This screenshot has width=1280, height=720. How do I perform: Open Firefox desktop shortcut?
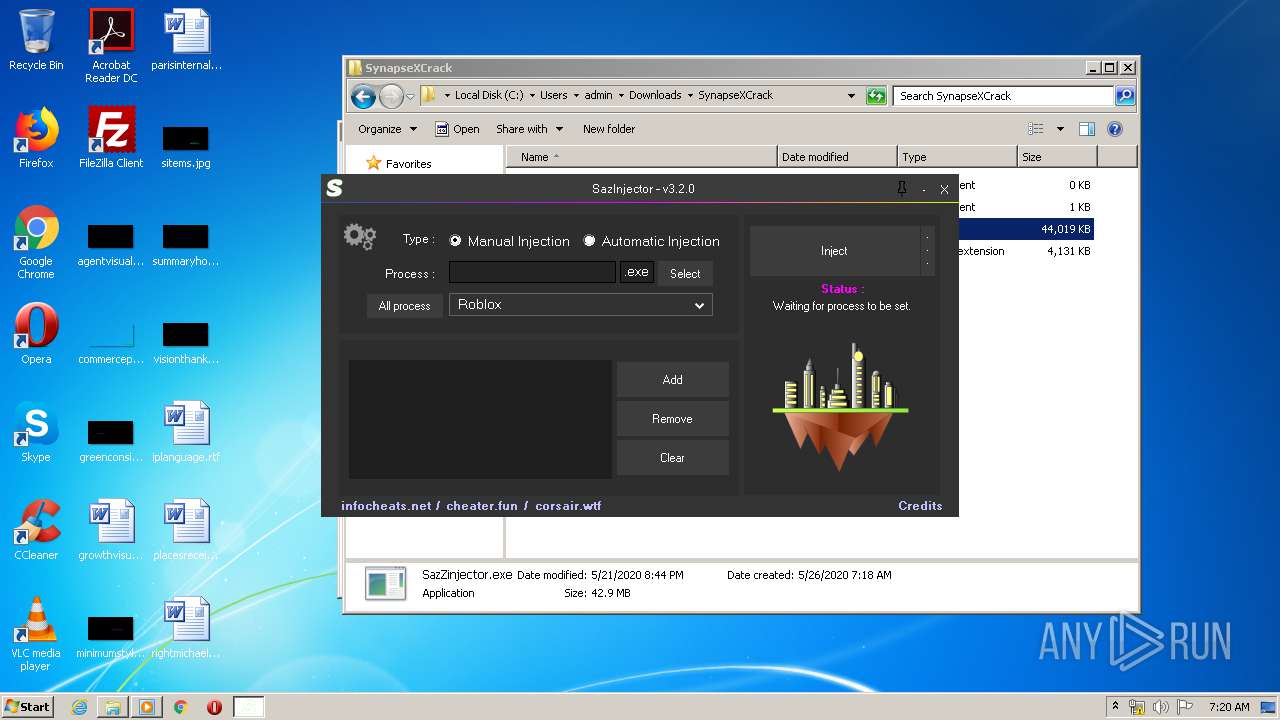coord(36,138)
